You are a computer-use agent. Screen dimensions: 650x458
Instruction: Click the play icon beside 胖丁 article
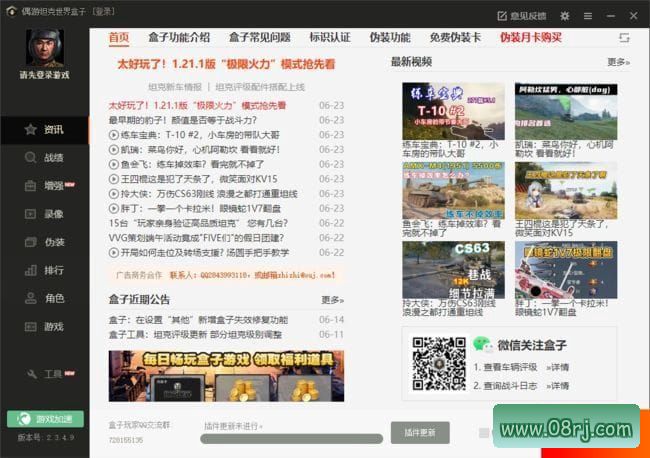tap(114, 208)
